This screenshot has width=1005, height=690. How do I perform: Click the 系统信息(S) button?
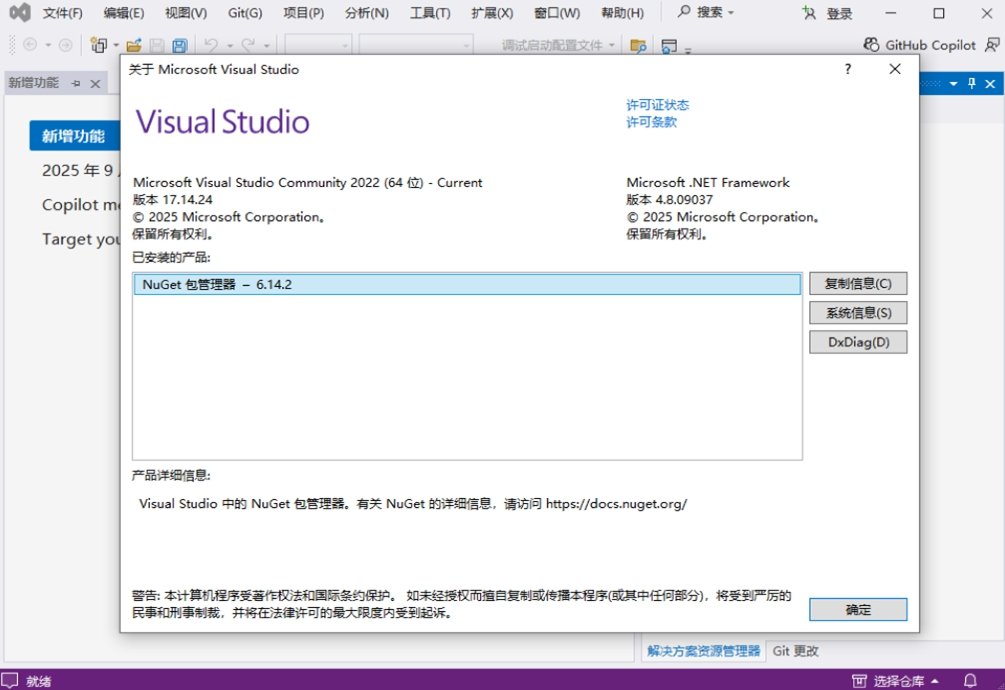pos(858,313)
